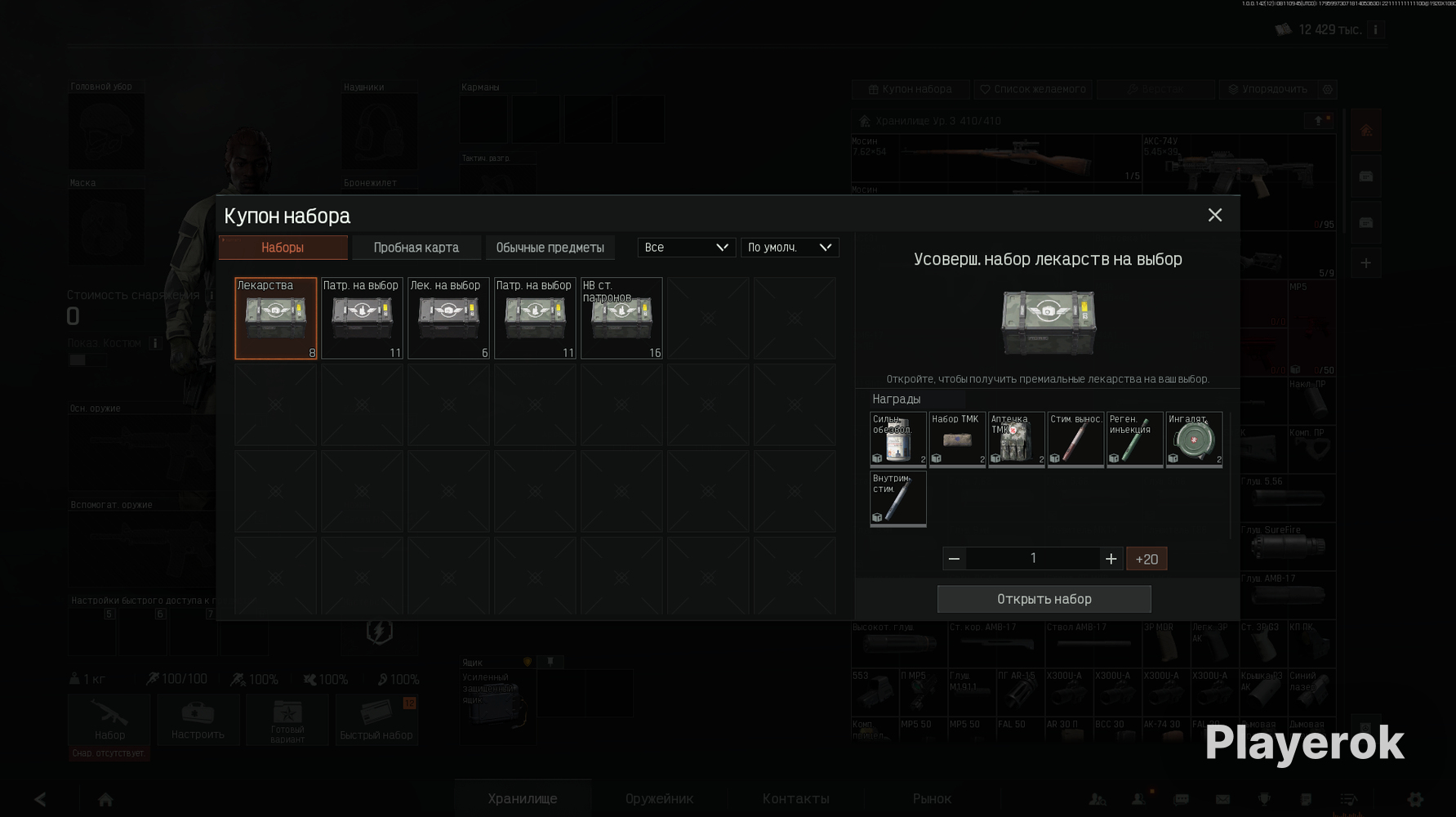Add storage container with plus icon
The height and width of the screenshot is (817, 1456).
click(1365, 263)
